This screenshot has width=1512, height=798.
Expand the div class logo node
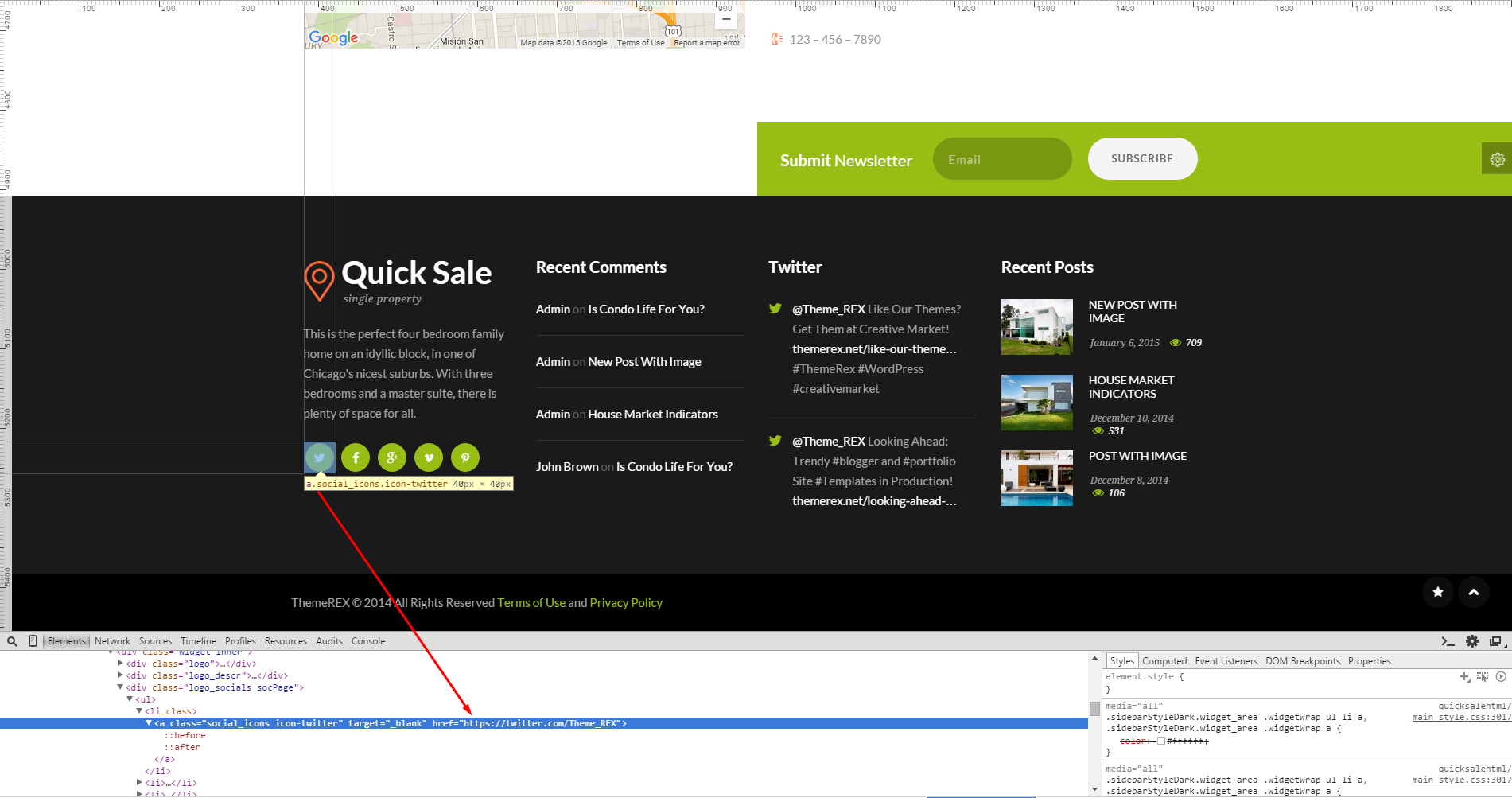click(120, 664)
